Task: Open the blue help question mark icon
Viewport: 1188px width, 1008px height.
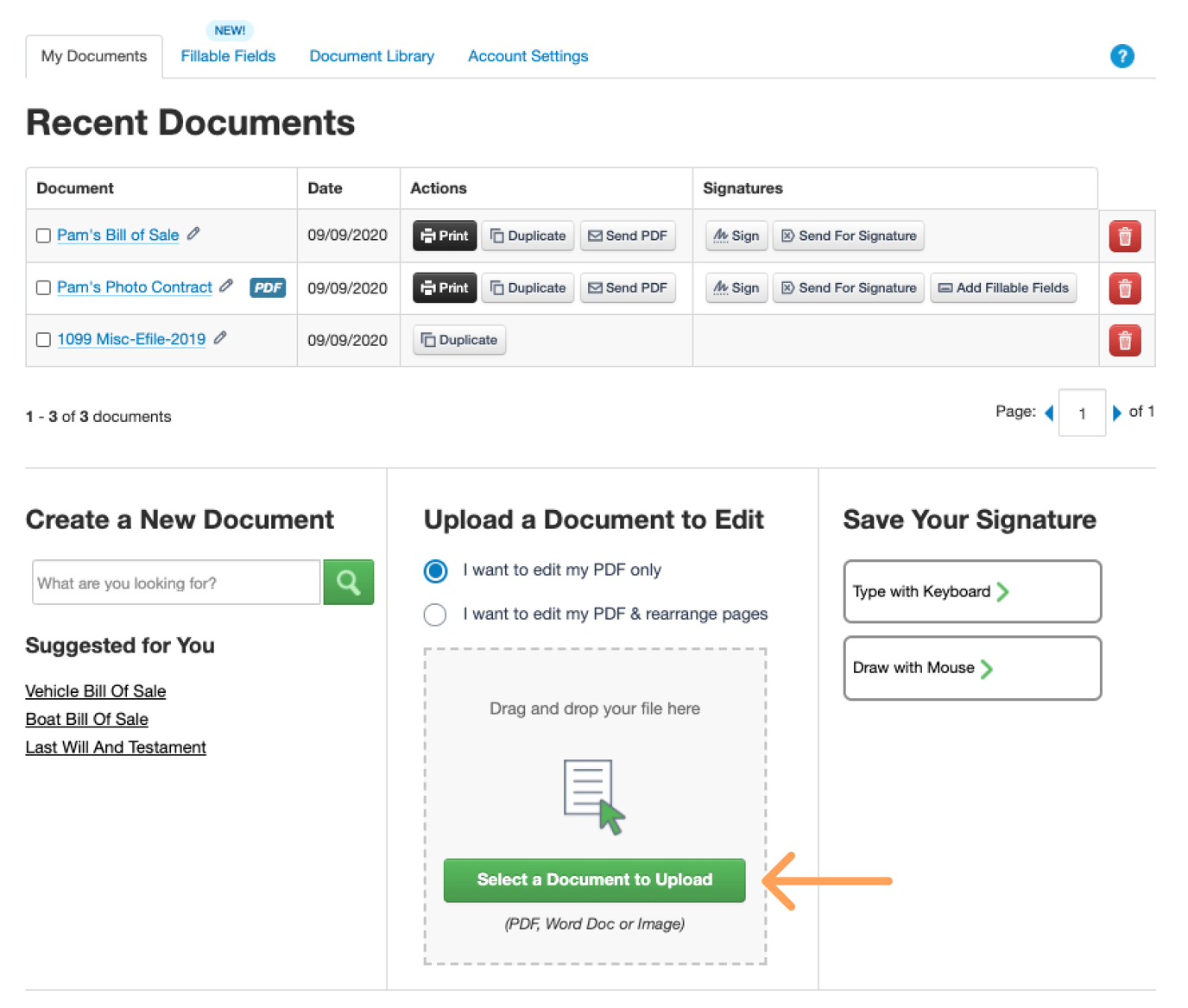Action: [1122, 56]
